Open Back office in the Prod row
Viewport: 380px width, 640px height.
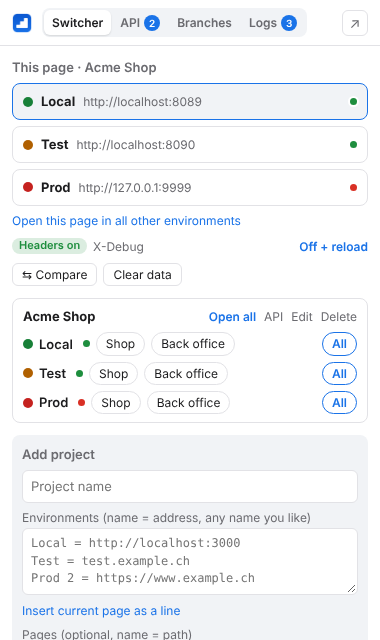click(x=188, y=403)
